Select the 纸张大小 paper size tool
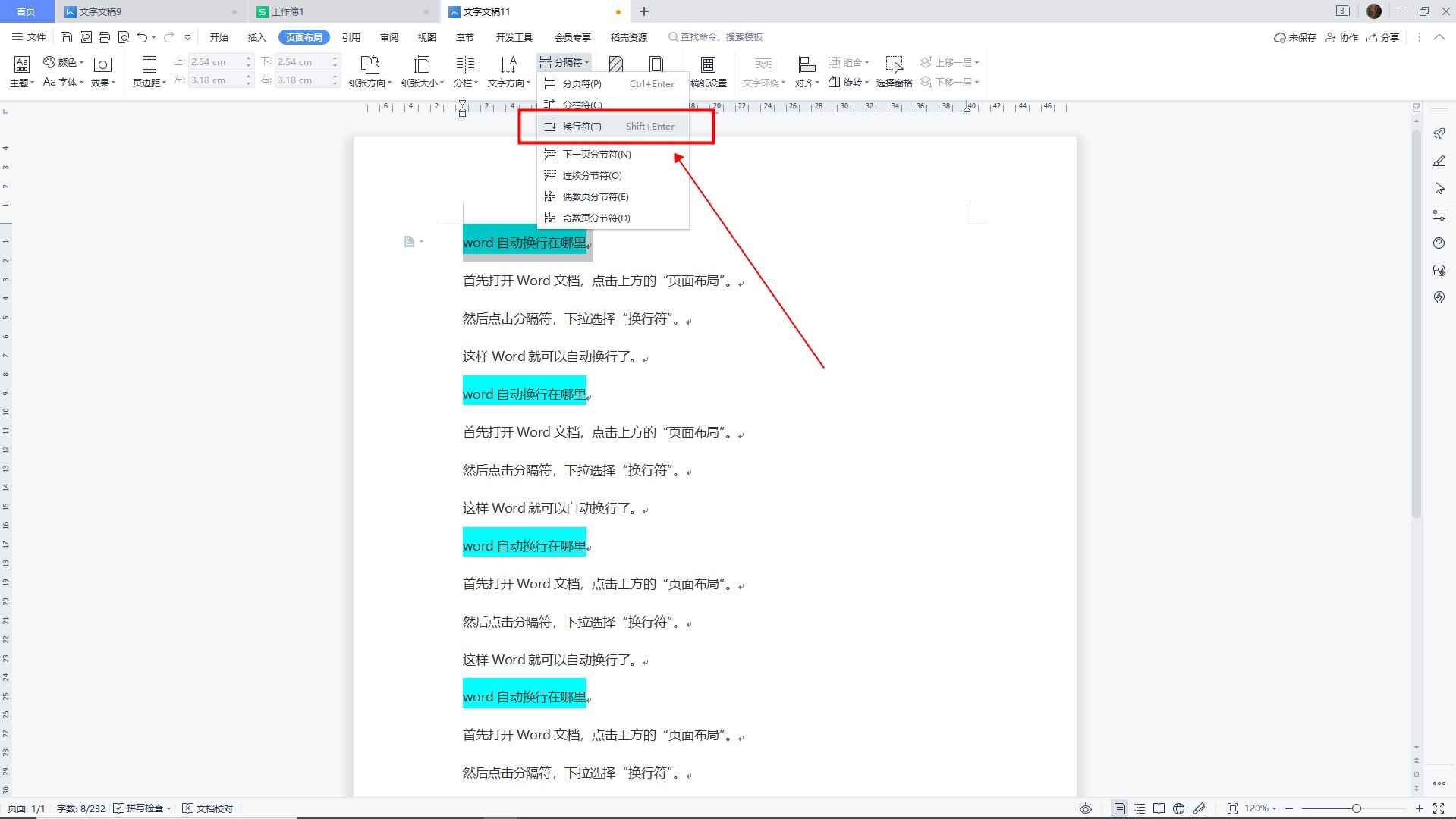The width and height of the screenshot is (1456, 819). click(x=422, y=71)
